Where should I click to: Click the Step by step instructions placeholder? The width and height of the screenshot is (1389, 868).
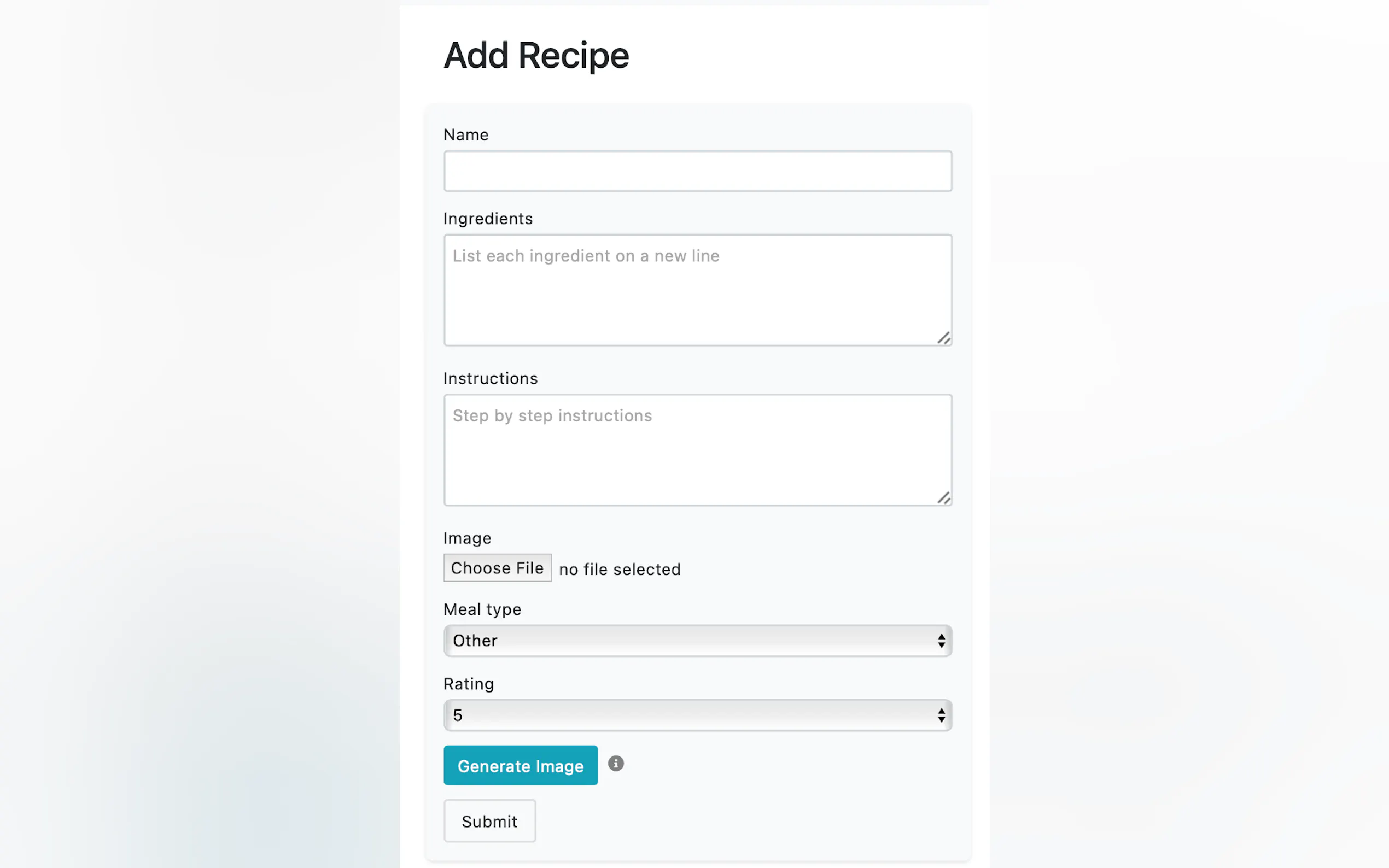(552, 415)
